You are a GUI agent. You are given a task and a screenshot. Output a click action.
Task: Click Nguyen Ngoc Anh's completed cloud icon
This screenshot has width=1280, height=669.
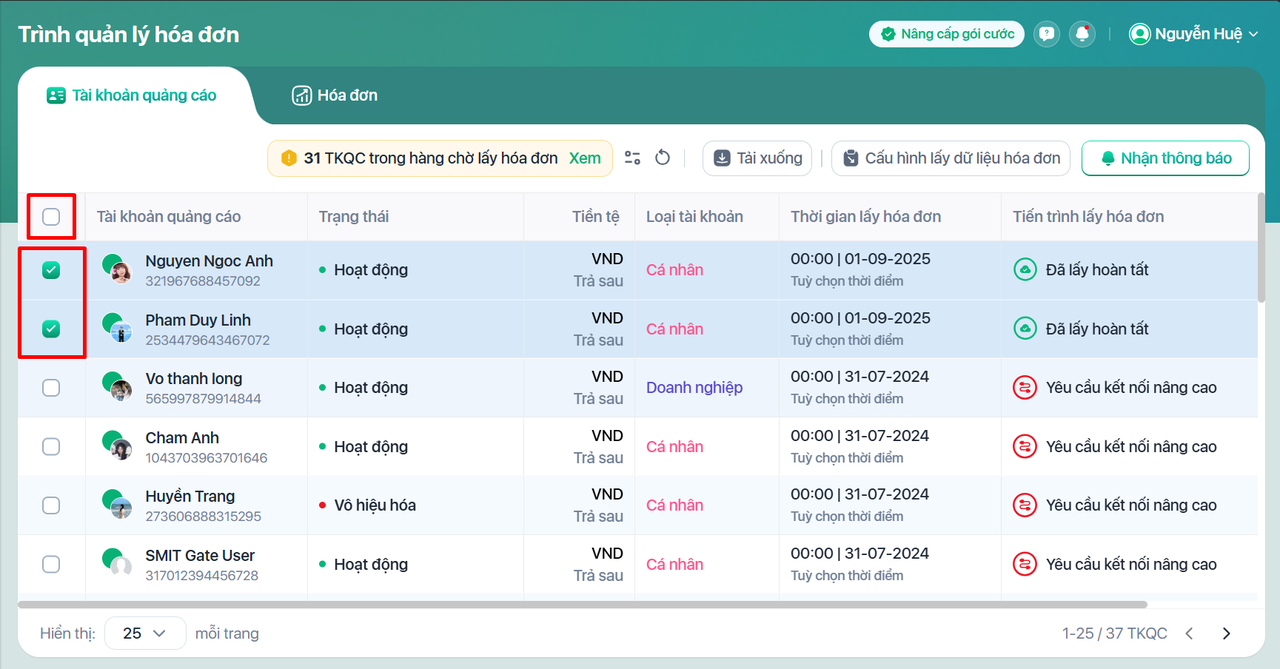[1024, 270]
